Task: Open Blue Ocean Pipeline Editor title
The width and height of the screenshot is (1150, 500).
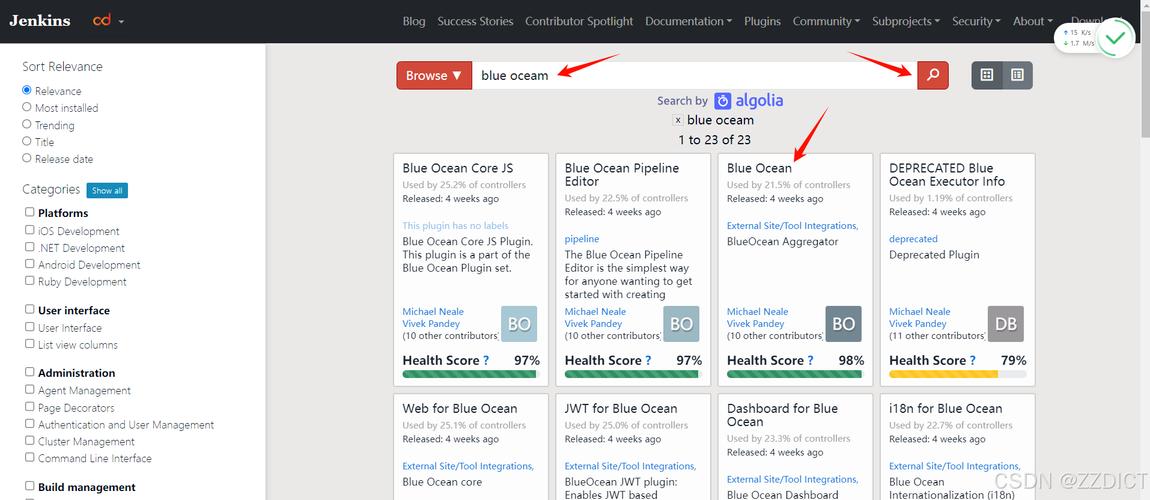Action: pyautogui.click(x=622, y=174)
